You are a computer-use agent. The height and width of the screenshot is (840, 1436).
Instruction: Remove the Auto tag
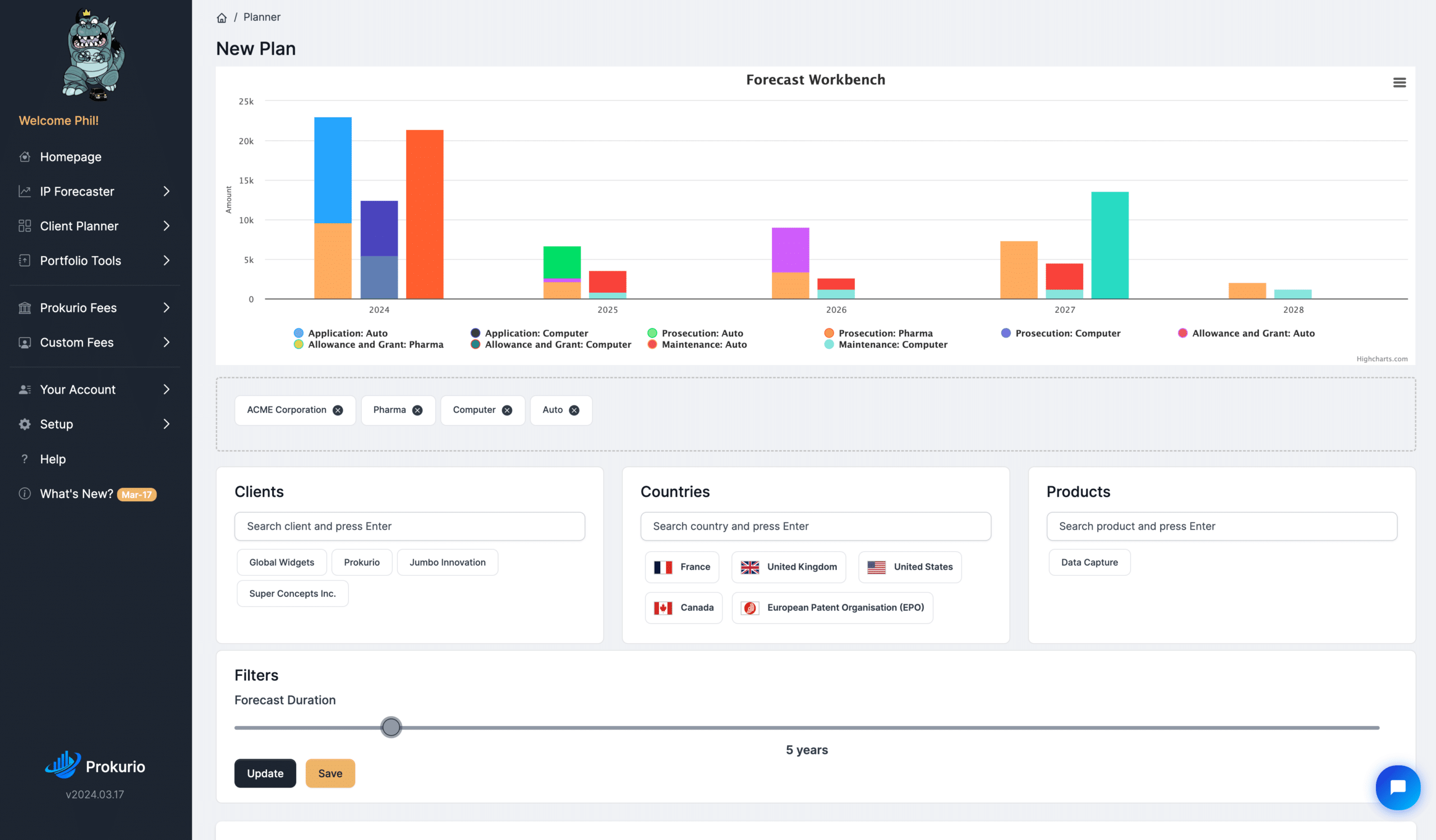(x=574, y=410)
